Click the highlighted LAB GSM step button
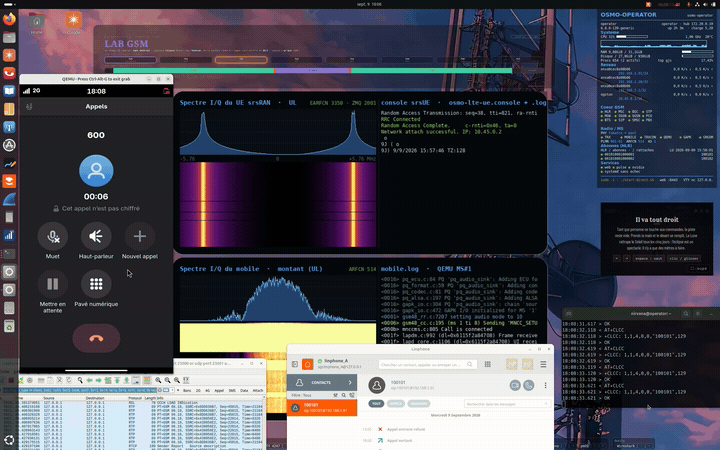This screenshot has height=450, width=720. click(x=241, y=60)
